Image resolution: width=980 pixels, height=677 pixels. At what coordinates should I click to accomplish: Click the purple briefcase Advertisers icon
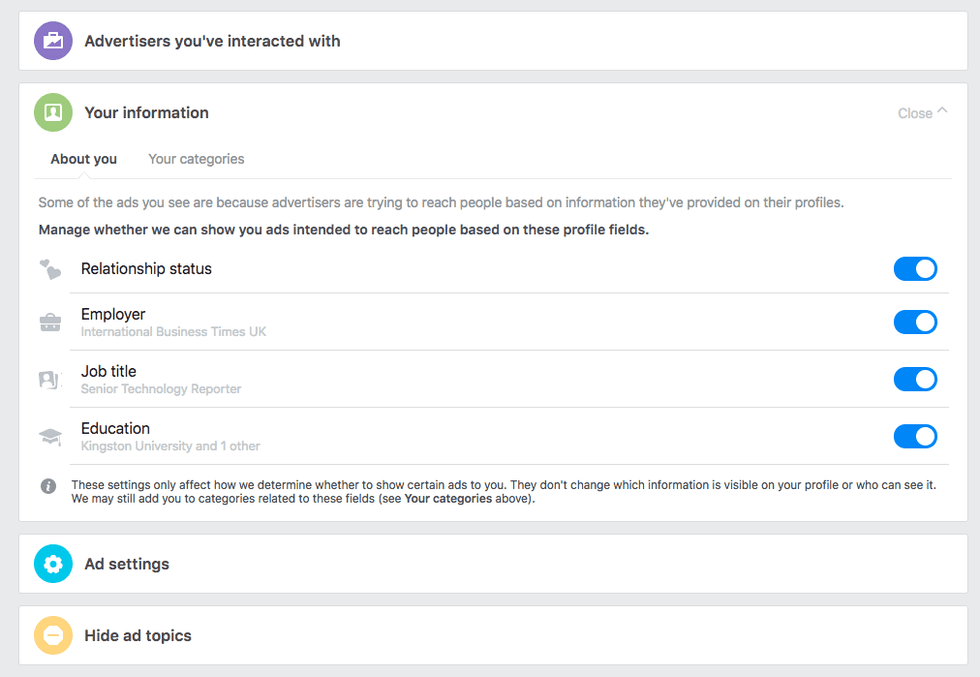(x=53, y=41)
